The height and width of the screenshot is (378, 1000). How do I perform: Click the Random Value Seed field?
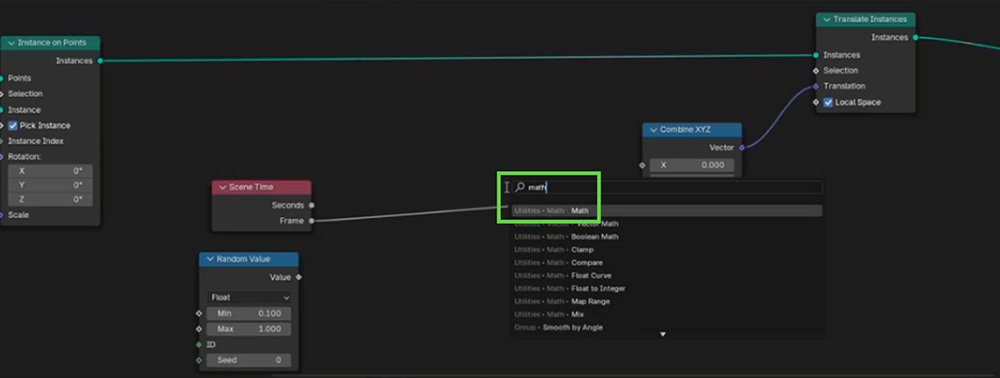[x=249, y=360]
